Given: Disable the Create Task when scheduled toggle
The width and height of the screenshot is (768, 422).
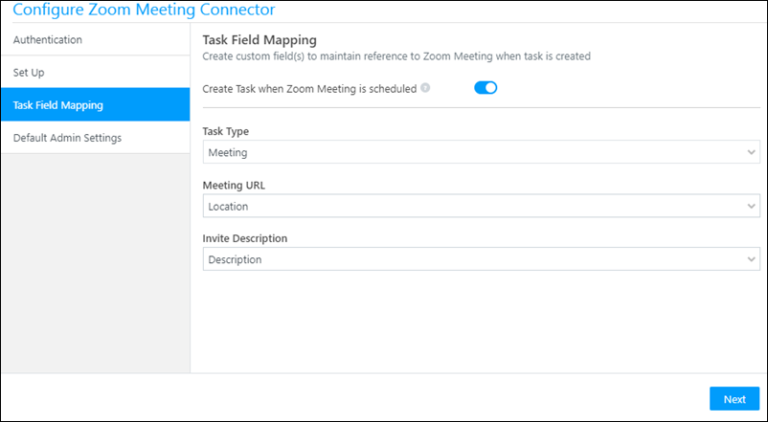Looking at the screenshot, I should [x=485, y=88].
